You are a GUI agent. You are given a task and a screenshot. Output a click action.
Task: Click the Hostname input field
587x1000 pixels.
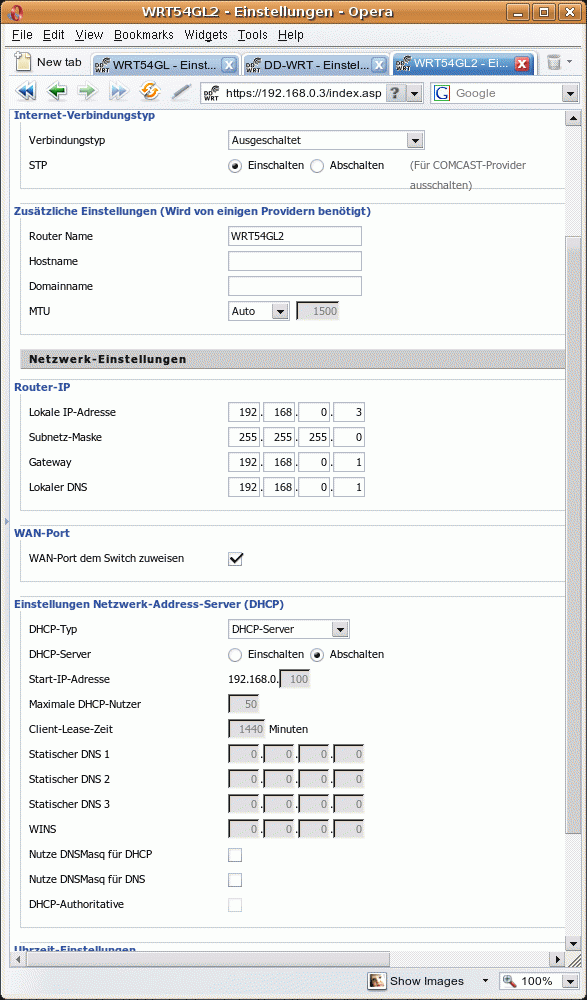tap(295, 261)
